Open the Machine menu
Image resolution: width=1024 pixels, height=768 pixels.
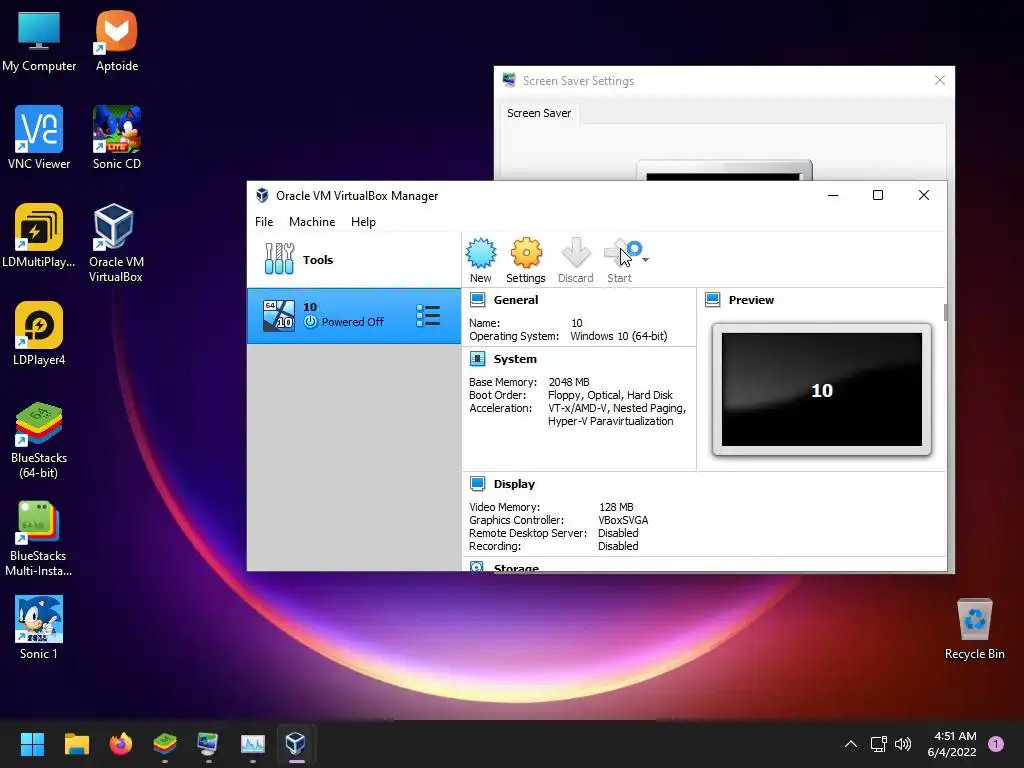312,222
